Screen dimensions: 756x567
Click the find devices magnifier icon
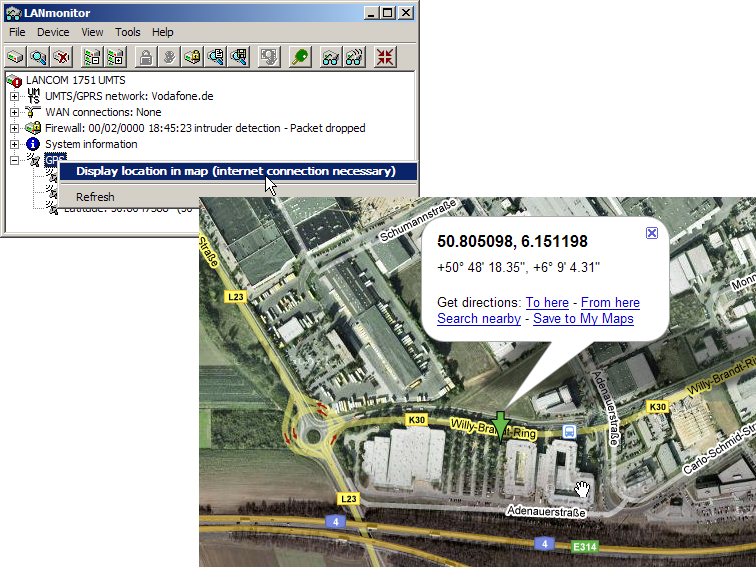(39, 57)
